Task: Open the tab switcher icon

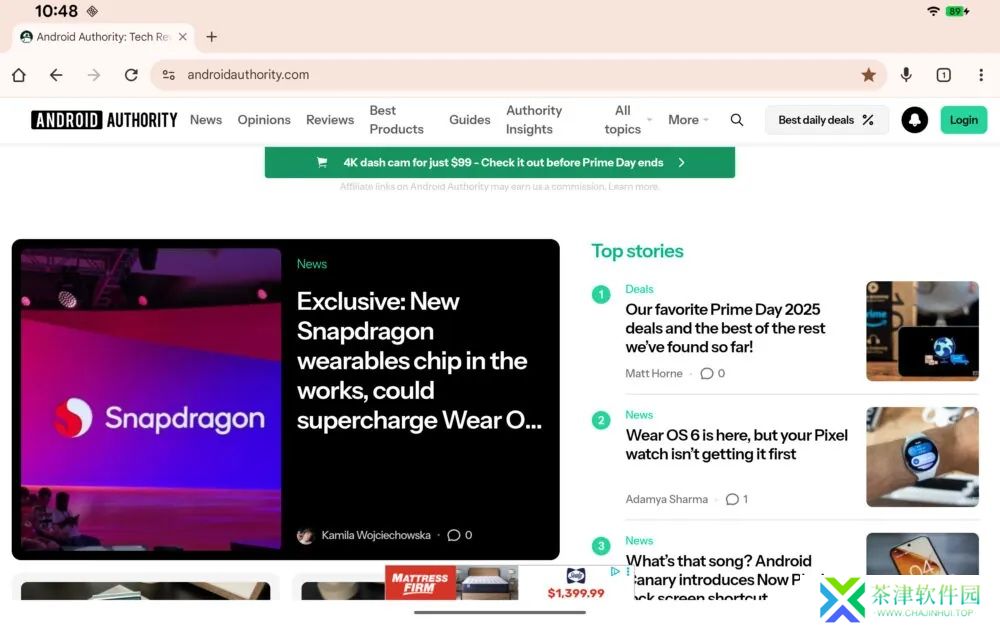Action: [x=943, y=75]
